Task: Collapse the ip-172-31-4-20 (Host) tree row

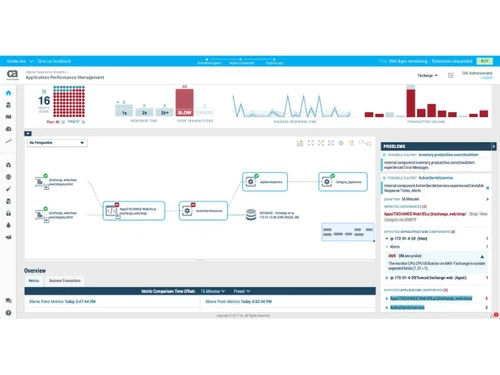Action: coord(387,239)
